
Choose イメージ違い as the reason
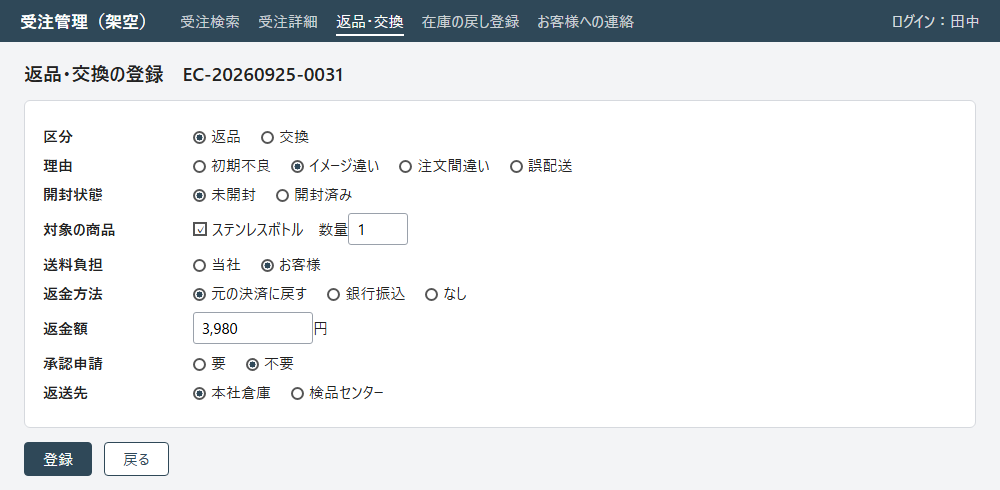tap(297, 167)
